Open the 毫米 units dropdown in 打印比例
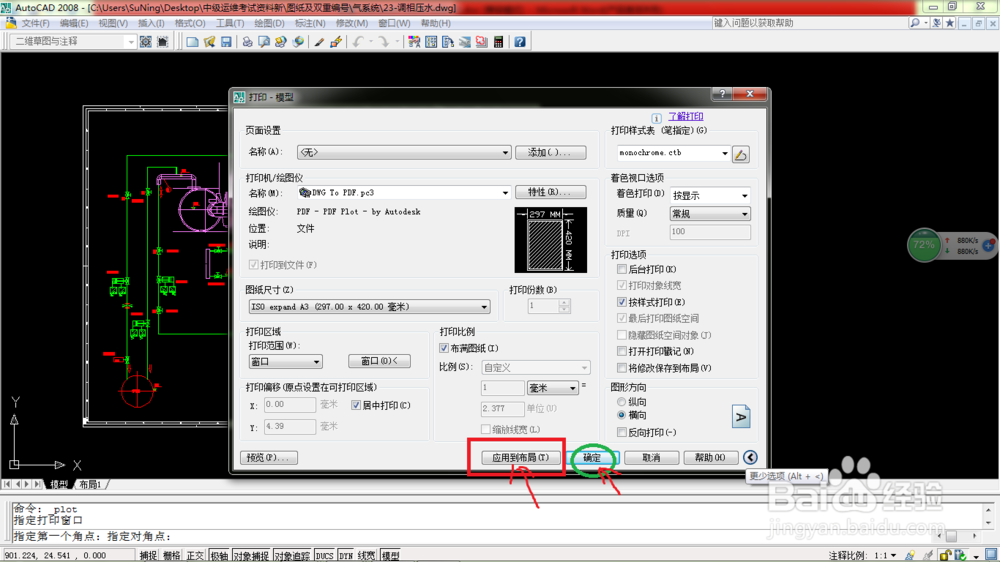The height and width of the screenshot is (562, 1000). pos(552,388)
